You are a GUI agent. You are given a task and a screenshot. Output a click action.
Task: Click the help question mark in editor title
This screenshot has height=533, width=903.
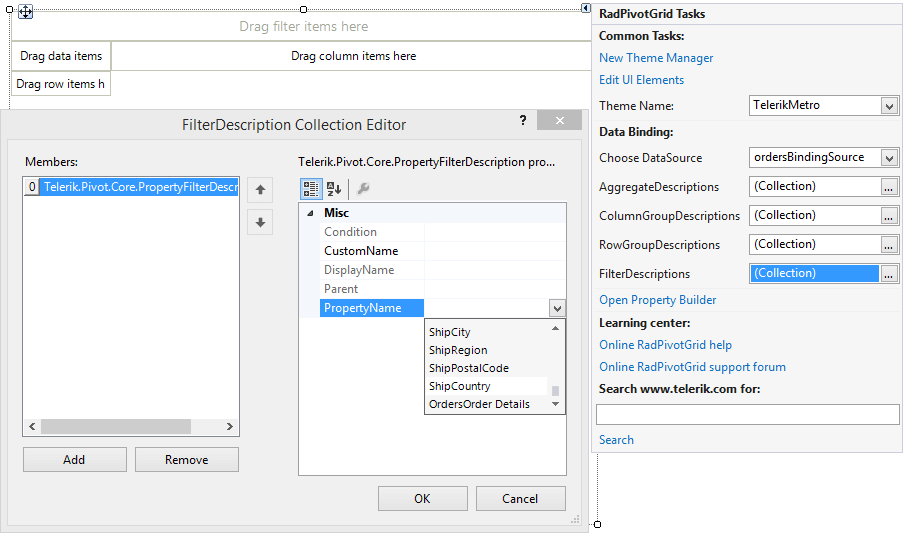(523, 120)
